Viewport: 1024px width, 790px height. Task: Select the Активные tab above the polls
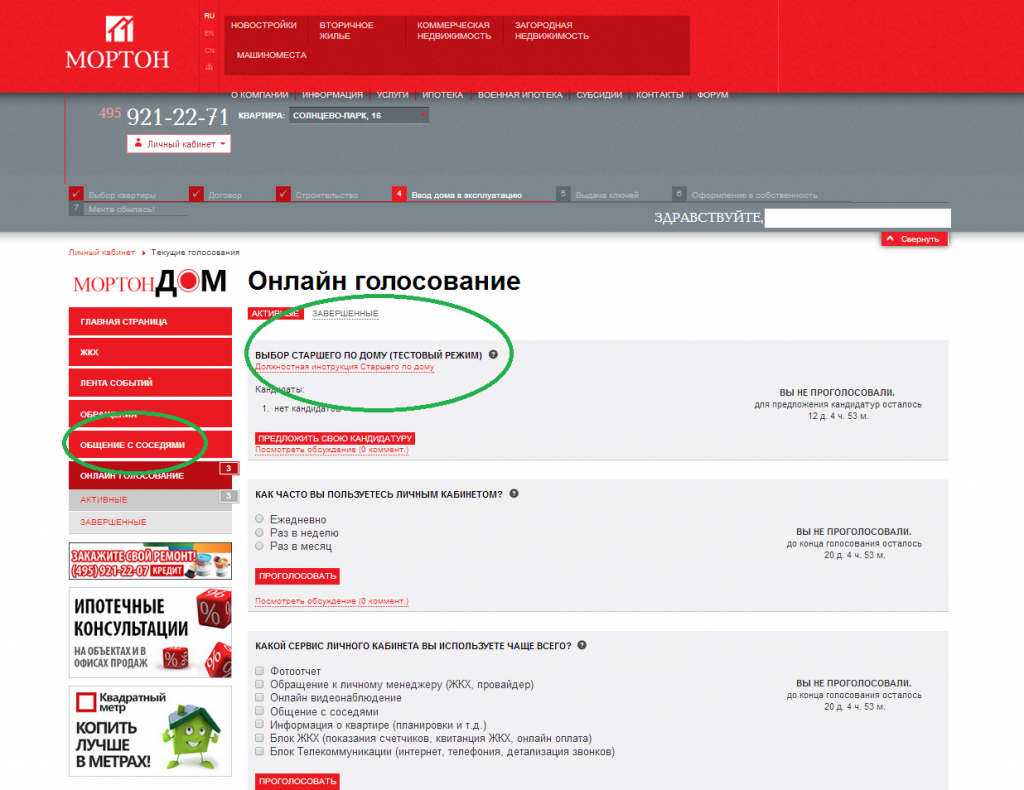[276, 313]
